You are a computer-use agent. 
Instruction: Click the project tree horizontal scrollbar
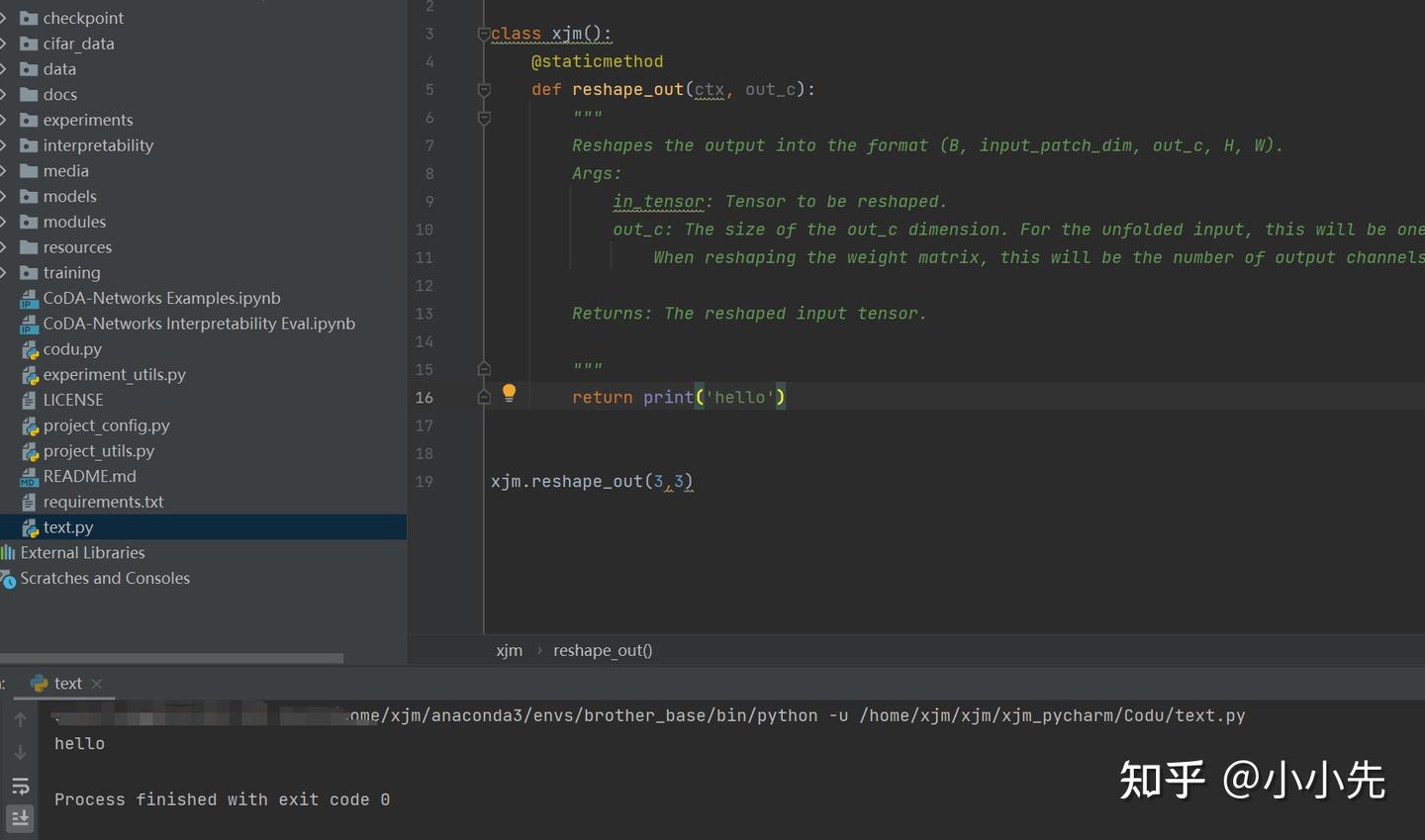point(172,657)
